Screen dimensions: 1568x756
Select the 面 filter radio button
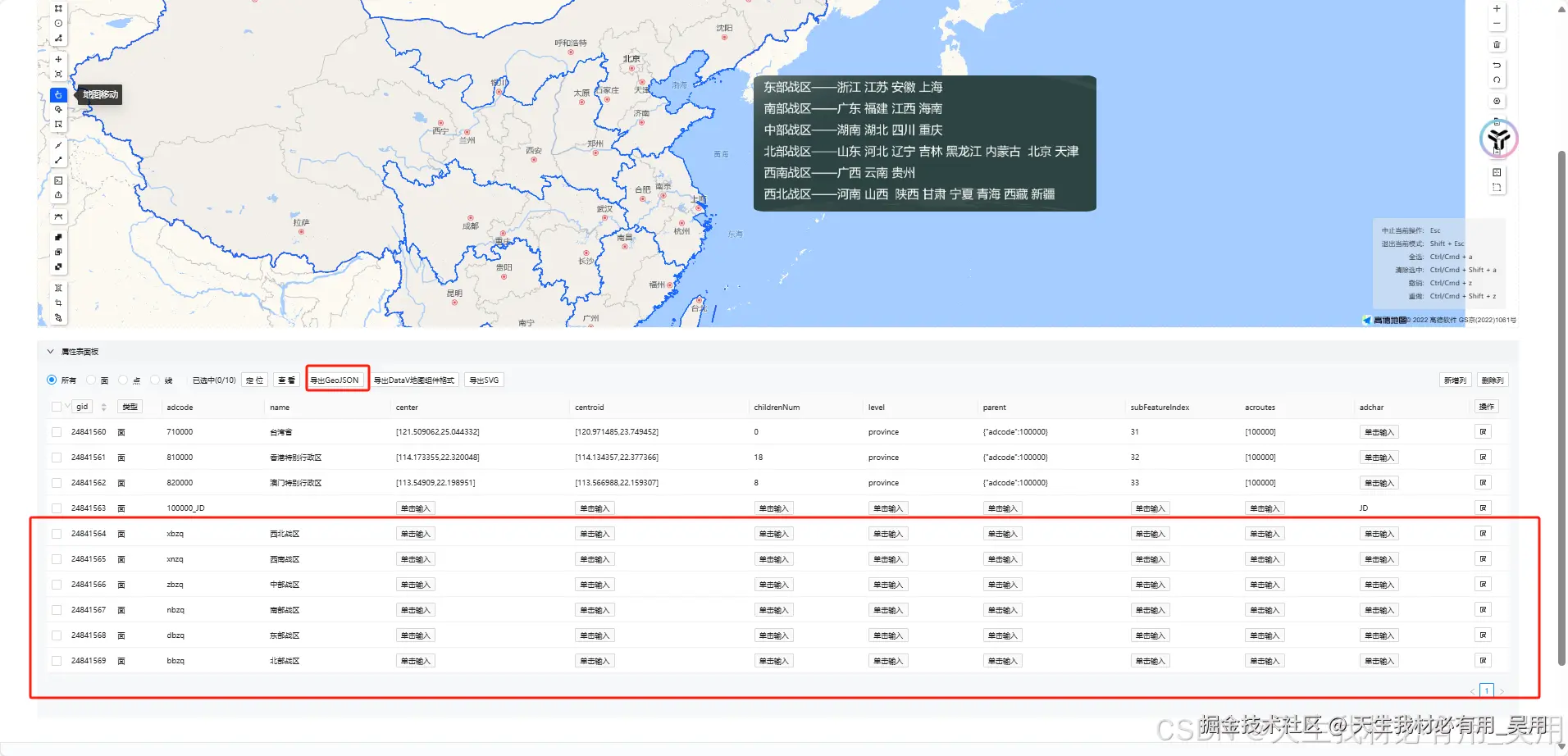90,380
